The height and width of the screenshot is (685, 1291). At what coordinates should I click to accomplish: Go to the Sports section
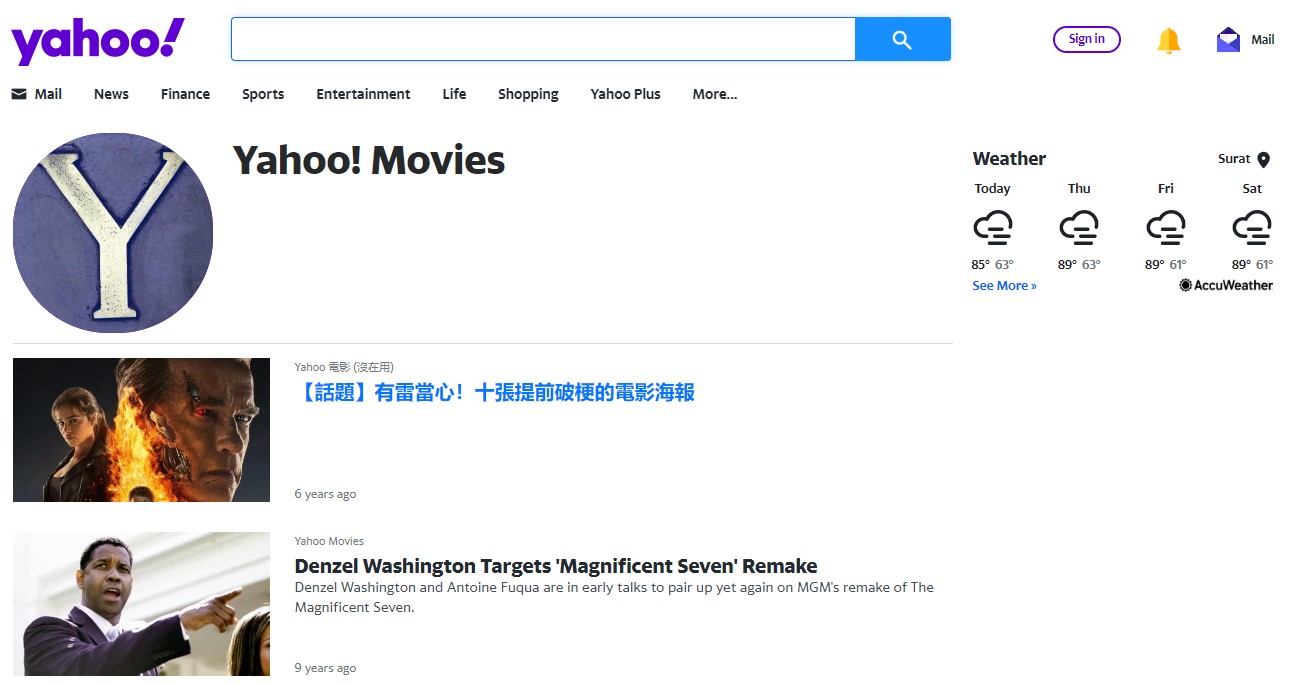(263, 94)
